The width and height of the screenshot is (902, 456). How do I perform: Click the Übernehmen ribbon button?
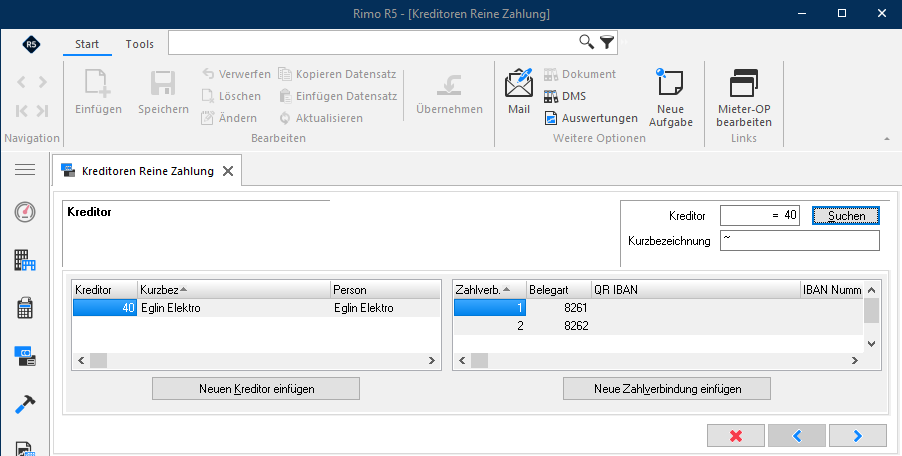449,92
